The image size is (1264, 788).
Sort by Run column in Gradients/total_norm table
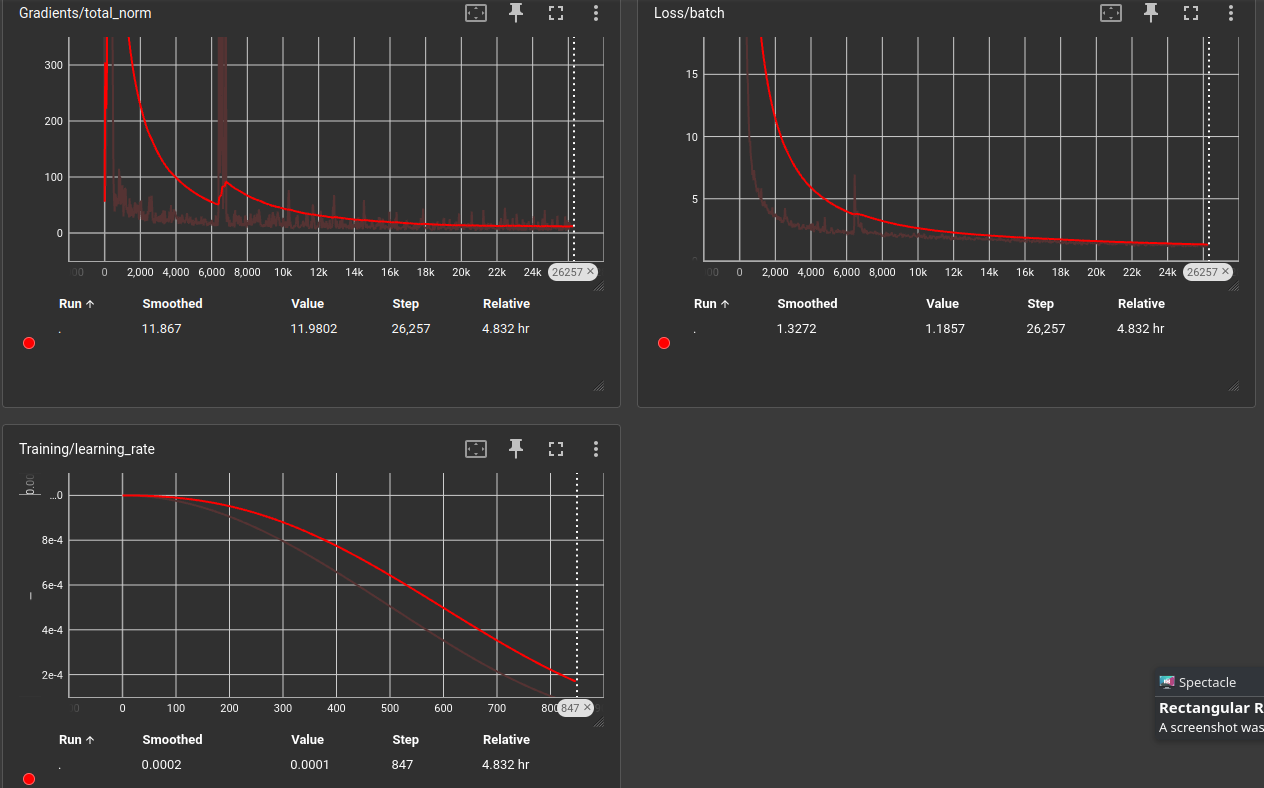pyautogui.click(x=76, y=304)
